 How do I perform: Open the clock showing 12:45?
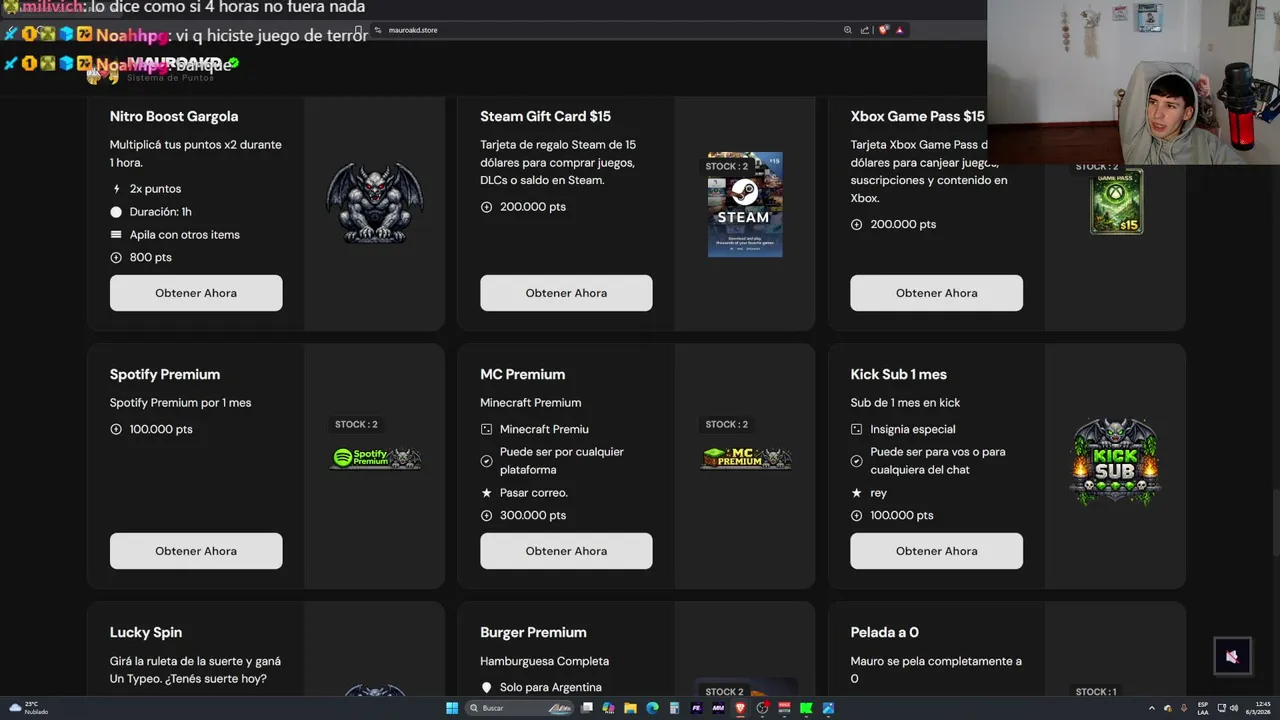1258,708
